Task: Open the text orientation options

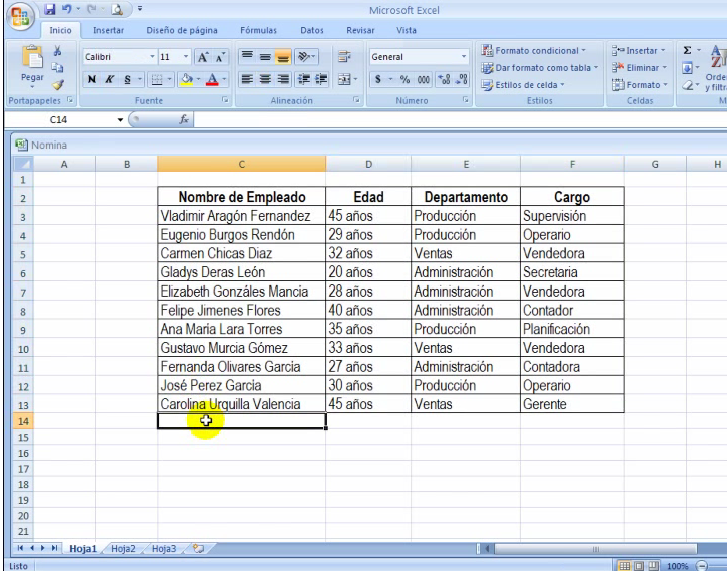Action: click(x=306, y=57)
